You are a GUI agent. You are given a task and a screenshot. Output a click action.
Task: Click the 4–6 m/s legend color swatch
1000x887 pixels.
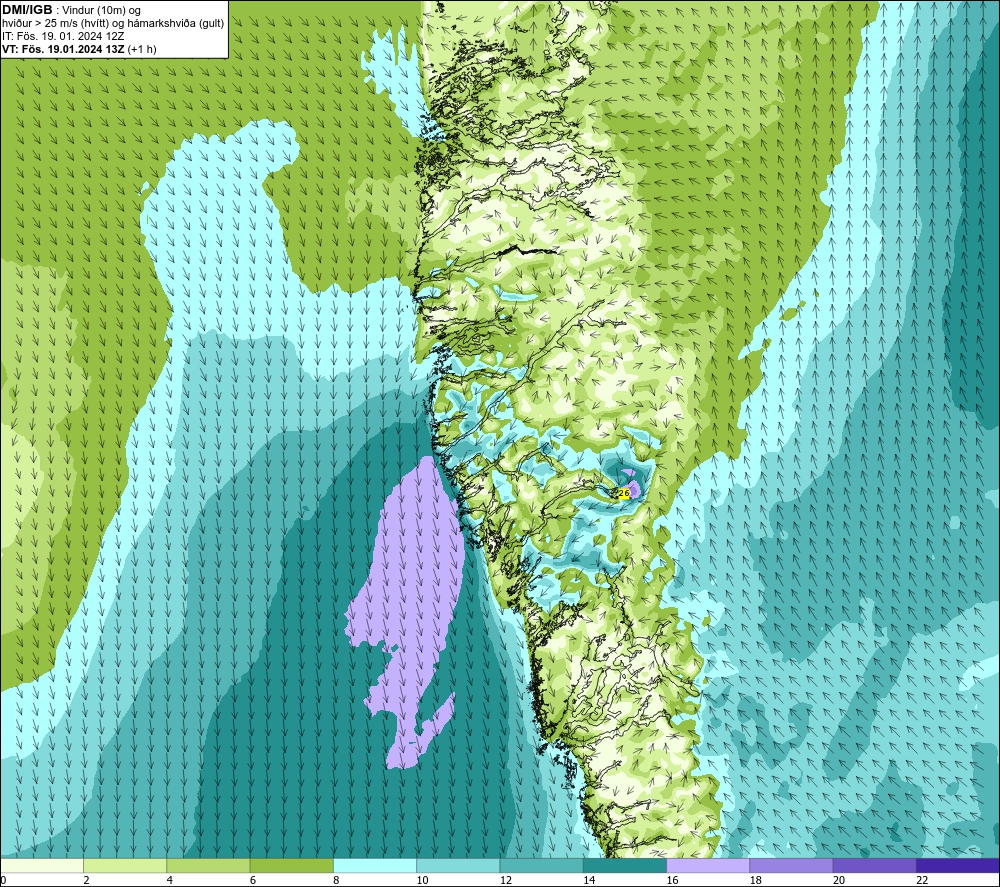click(x=209, y=865)
